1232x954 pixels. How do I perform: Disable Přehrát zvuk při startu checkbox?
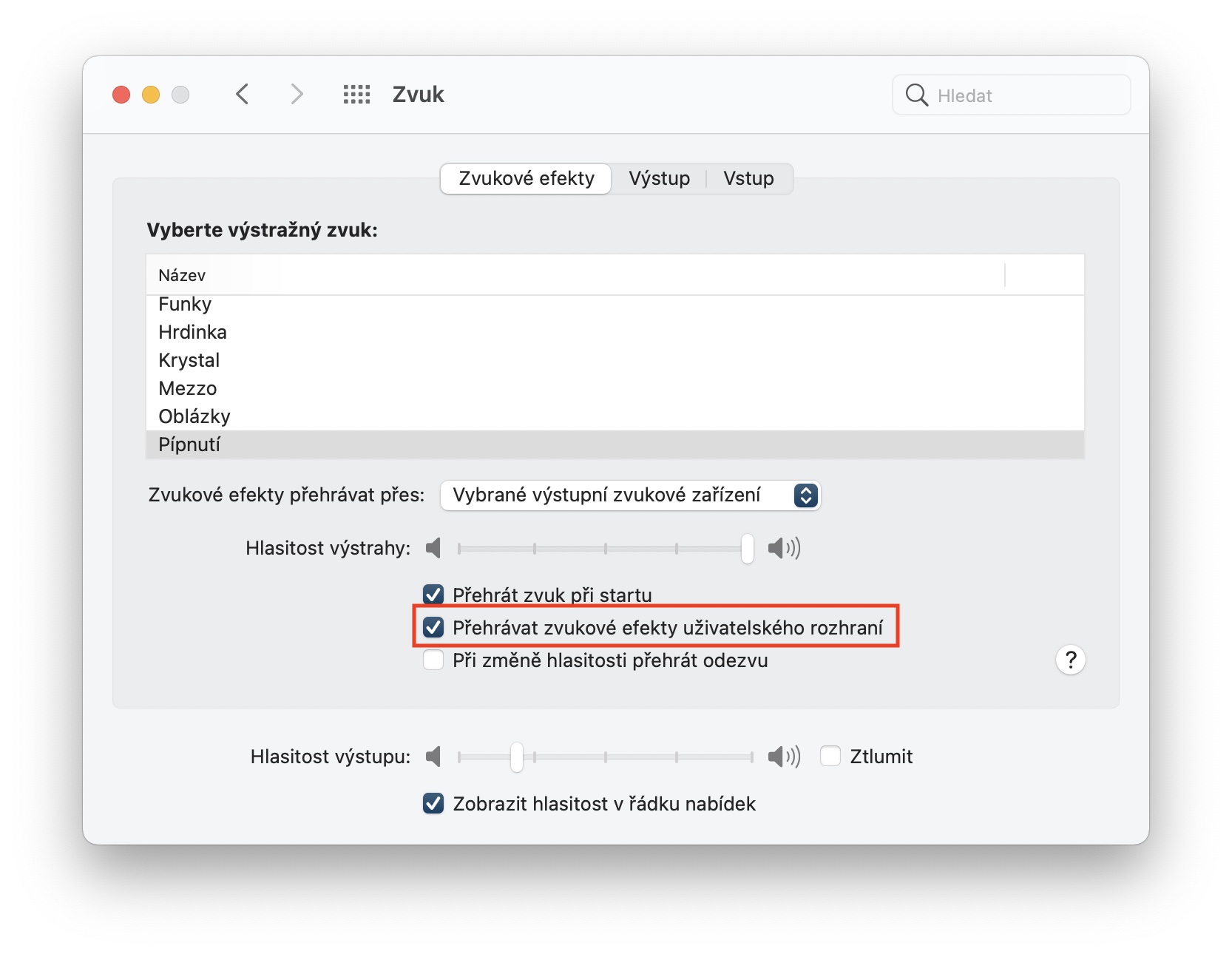click(433, 595)
